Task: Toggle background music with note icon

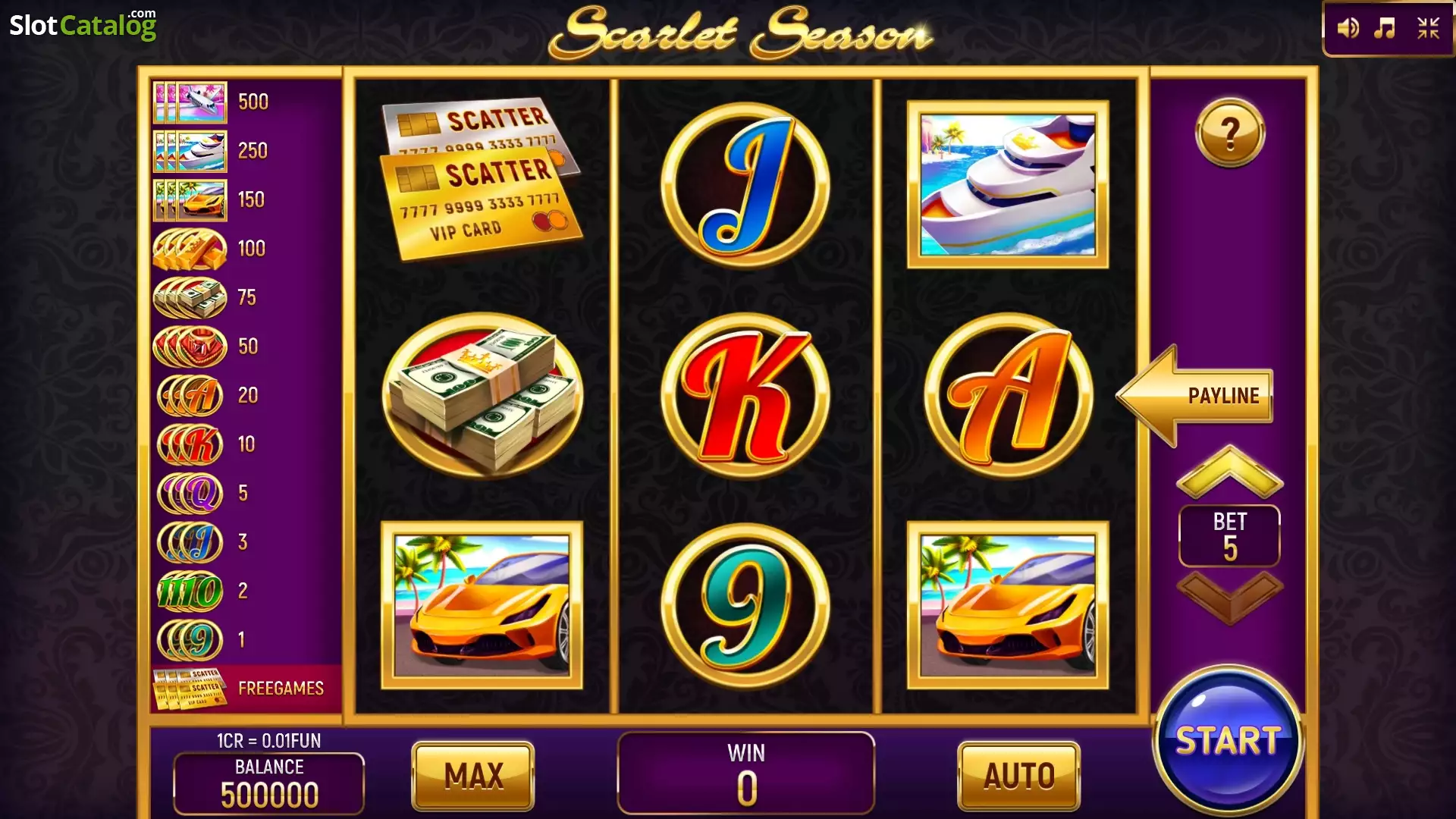Action: pyautogui.click(x=1385, y=29)
